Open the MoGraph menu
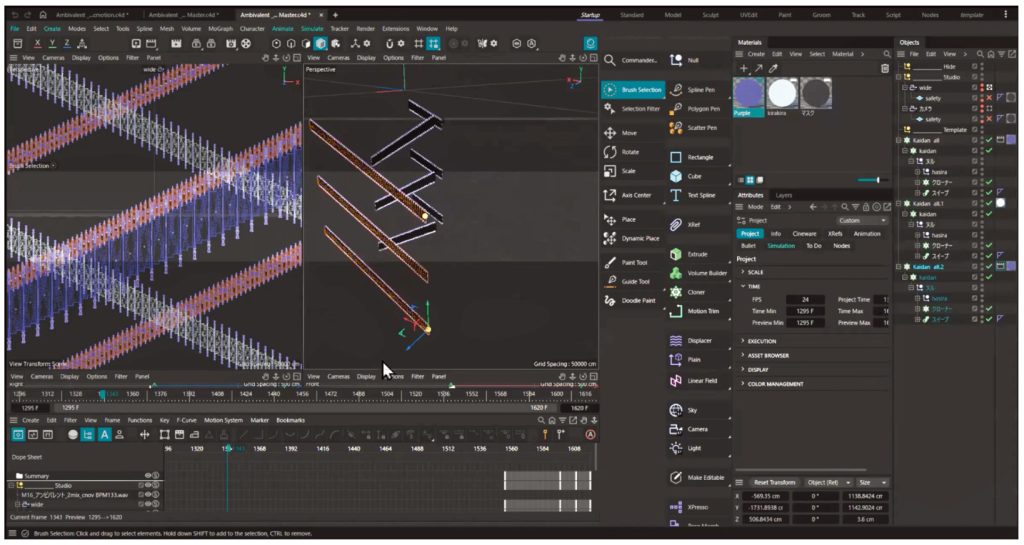1024x545 pixels. [220, 29]
